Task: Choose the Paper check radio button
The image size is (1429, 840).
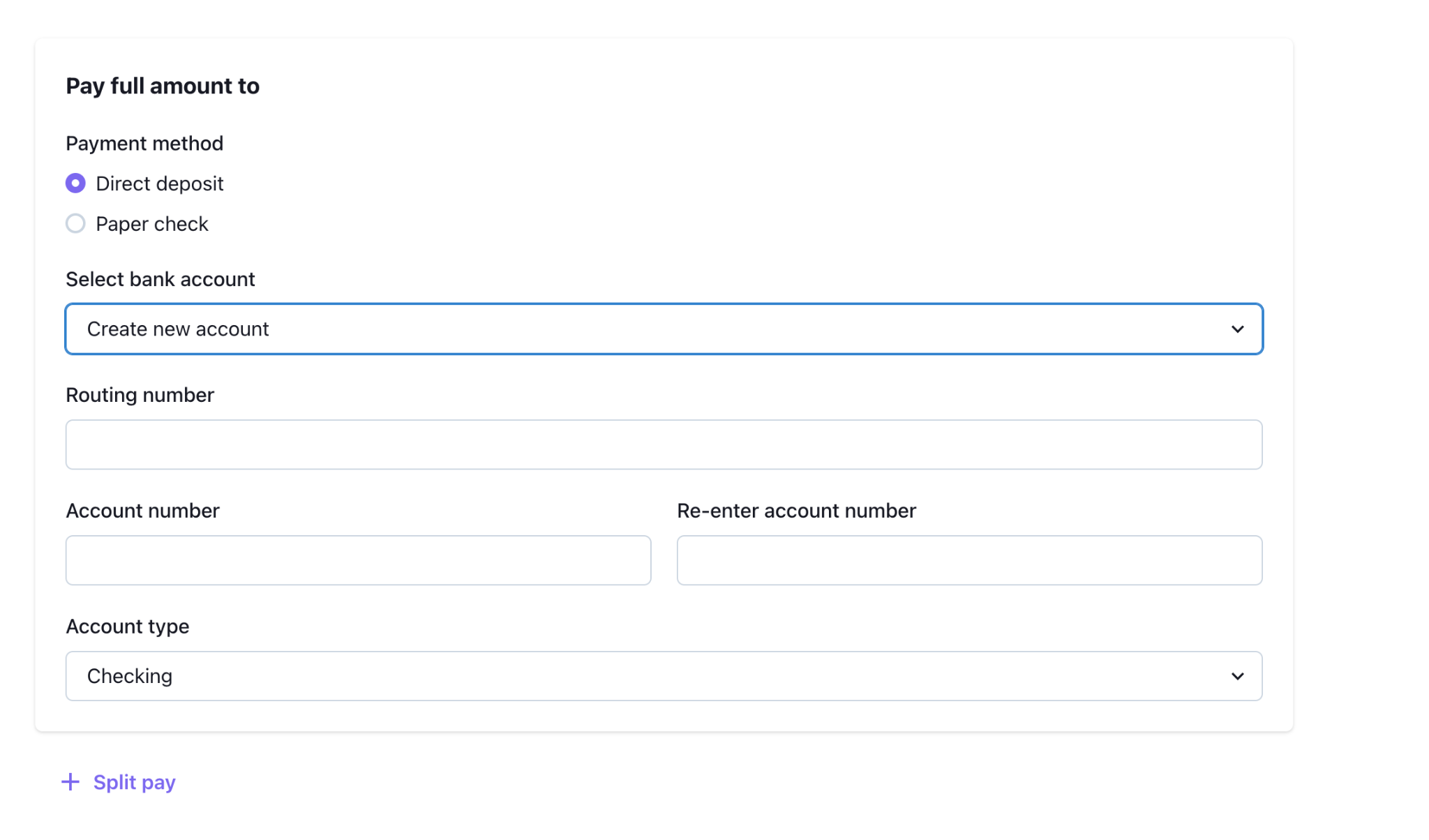Action: pyautogui.click(x=75, y=224)
